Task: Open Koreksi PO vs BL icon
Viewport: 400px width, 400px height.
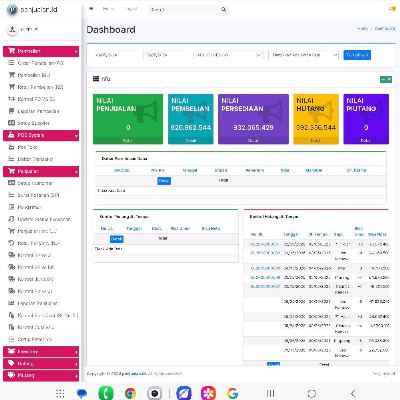Action: tap(11, 99)
